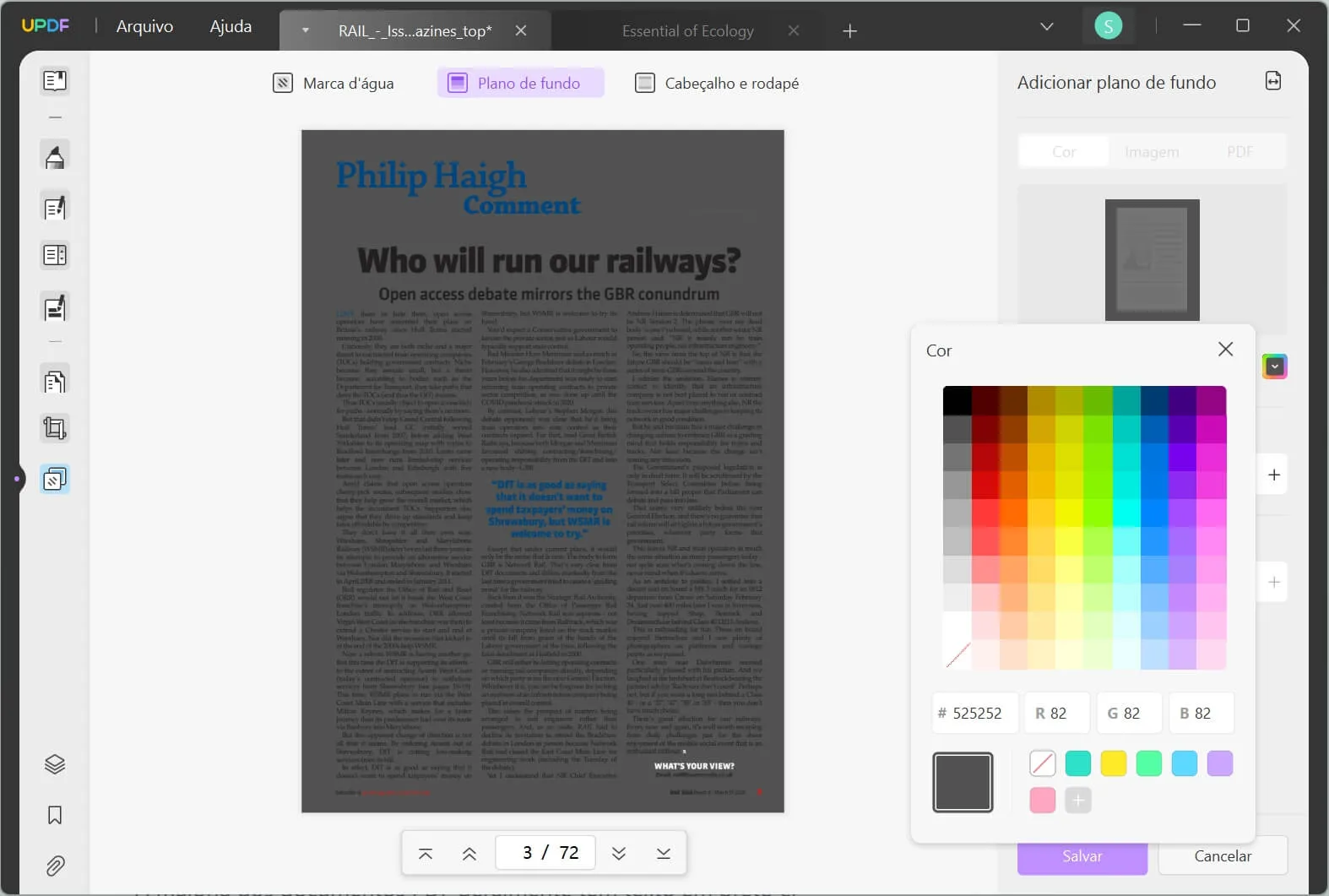Open the form fill and sign tool
The image size is (1329, 896).
[x=55, y=308]
